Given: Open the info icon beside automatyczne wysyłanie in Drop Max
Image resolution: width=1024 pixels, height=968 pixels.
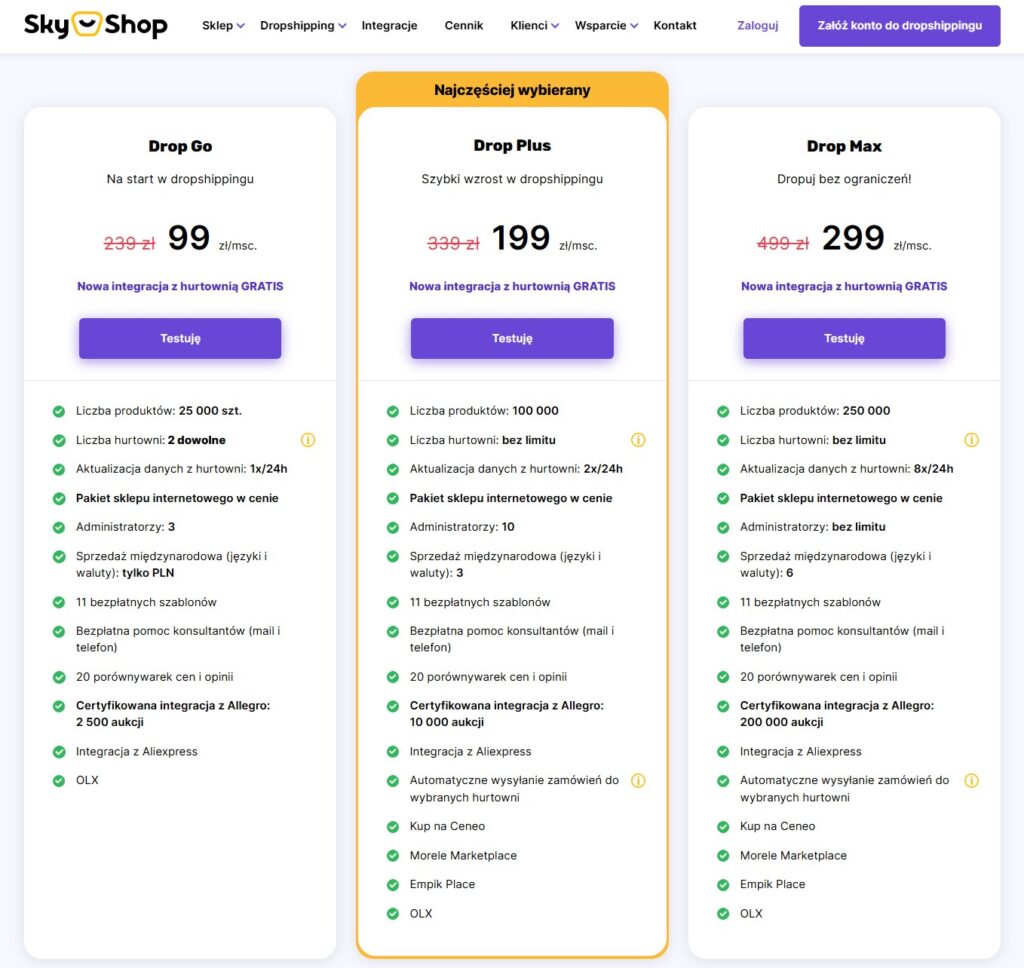Looking at the screenshot, I should (x=971, y=780).
